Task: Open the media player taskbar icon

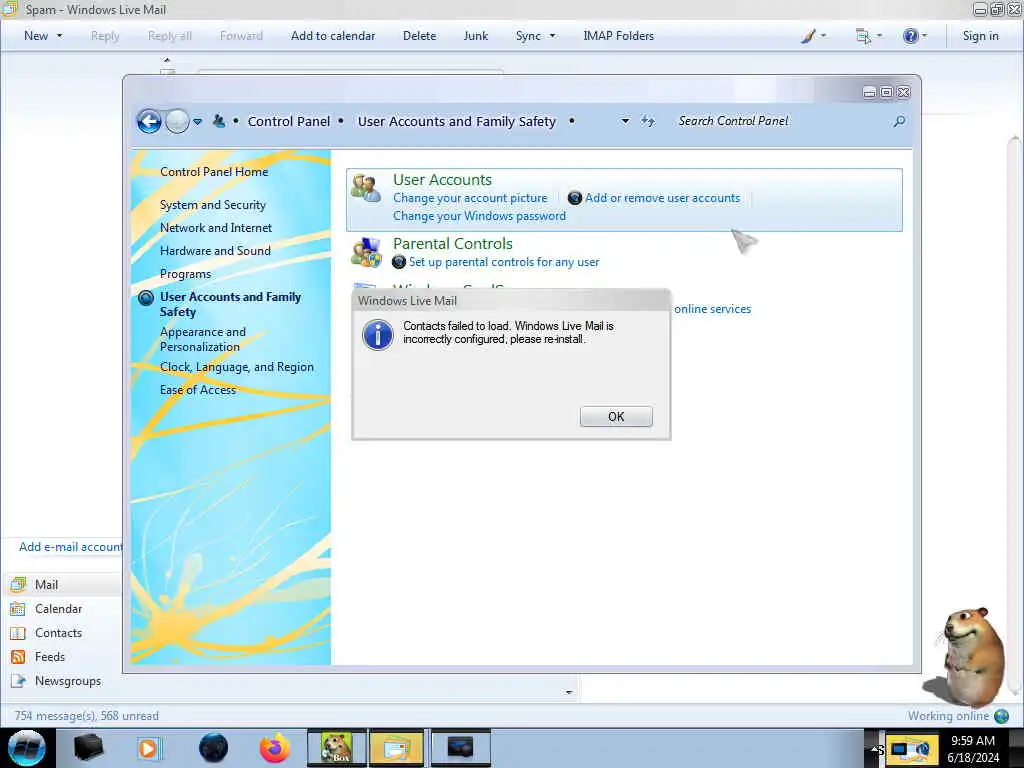Action: (149, 748)
